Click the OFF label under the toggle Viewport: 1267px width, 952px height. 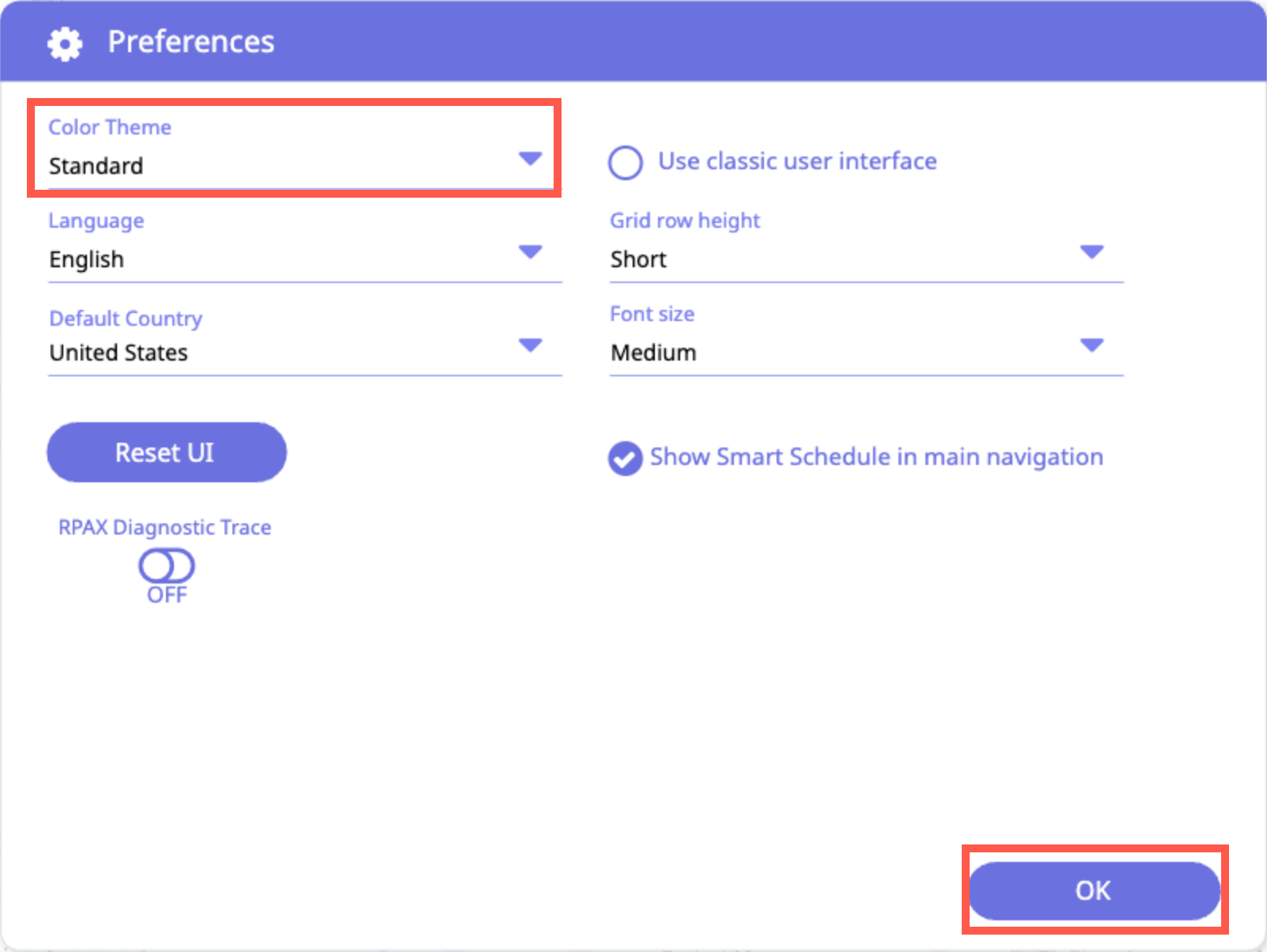click(167, 595)
